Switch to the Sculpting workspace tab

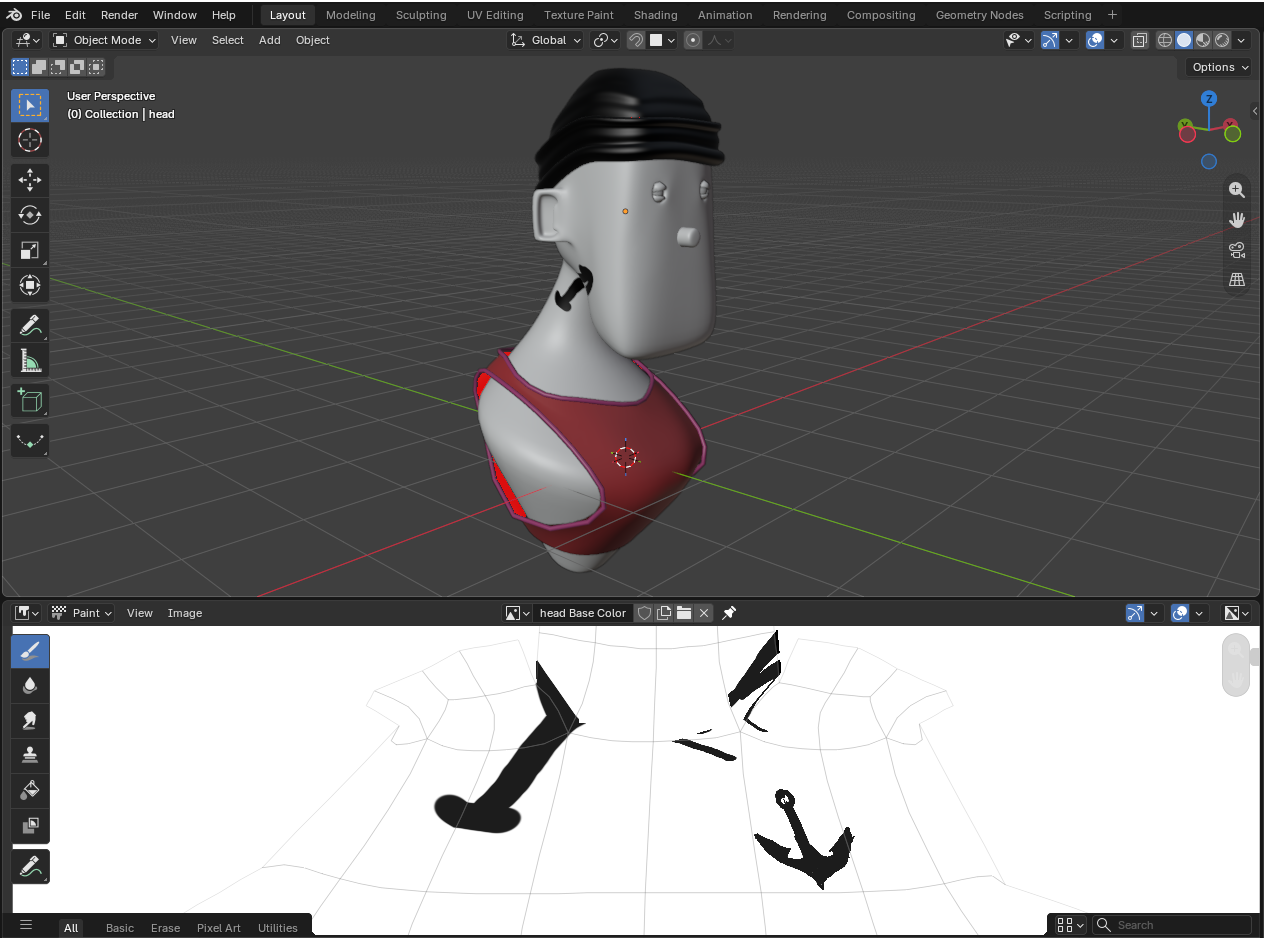pyautogui.click(x=421, y=15)
